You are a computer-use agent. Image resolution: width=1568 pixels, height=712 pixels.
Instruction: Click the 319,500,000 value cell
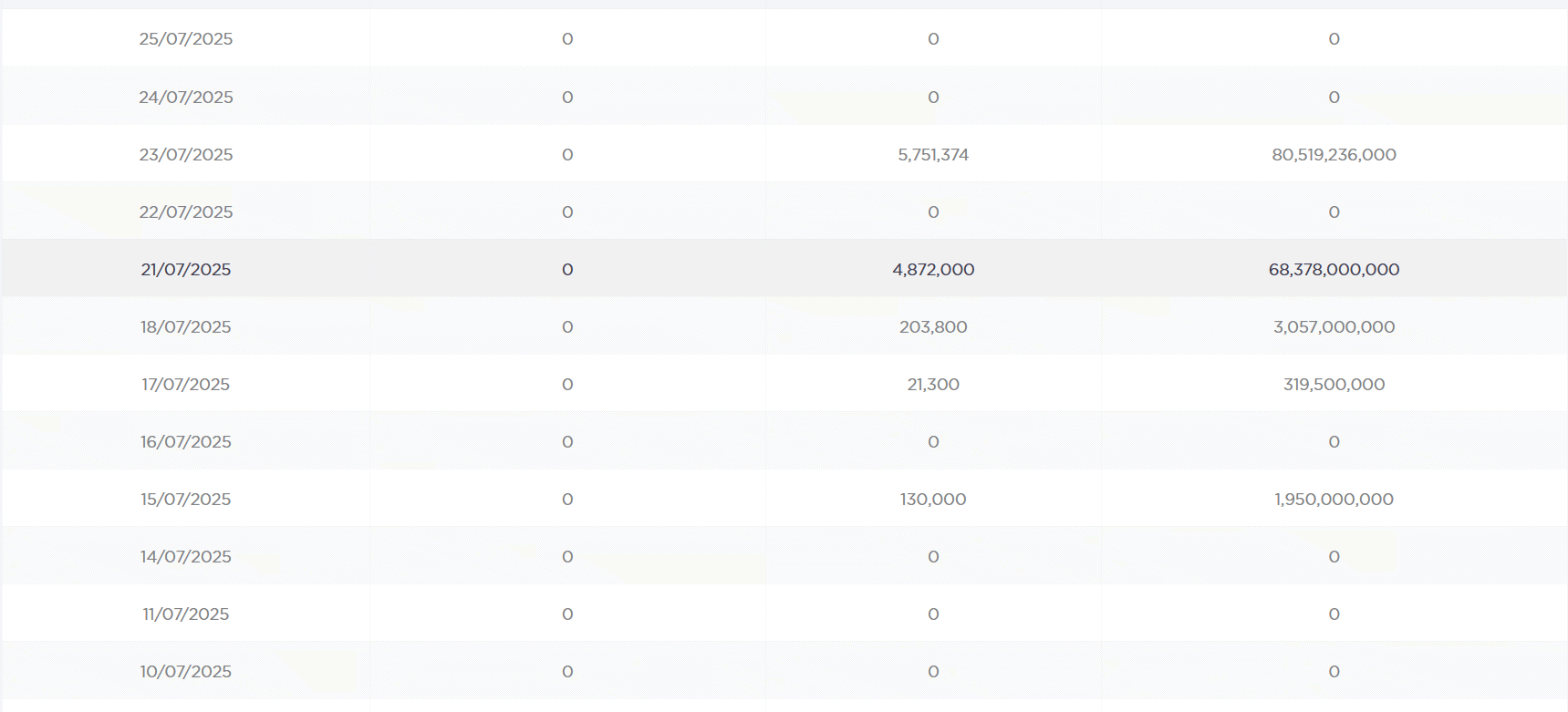pos(1333,385)
